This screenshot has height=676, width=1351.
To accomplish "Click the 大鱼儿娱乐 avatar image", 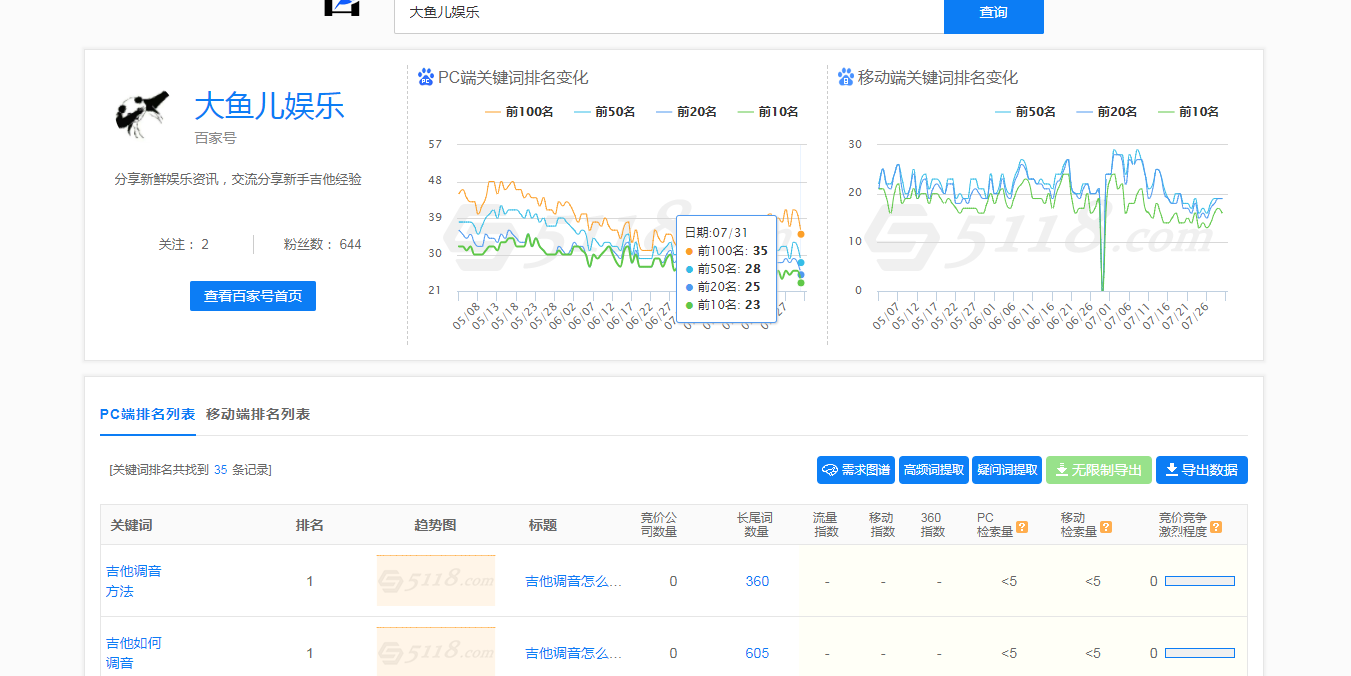I will click(141, 114).
